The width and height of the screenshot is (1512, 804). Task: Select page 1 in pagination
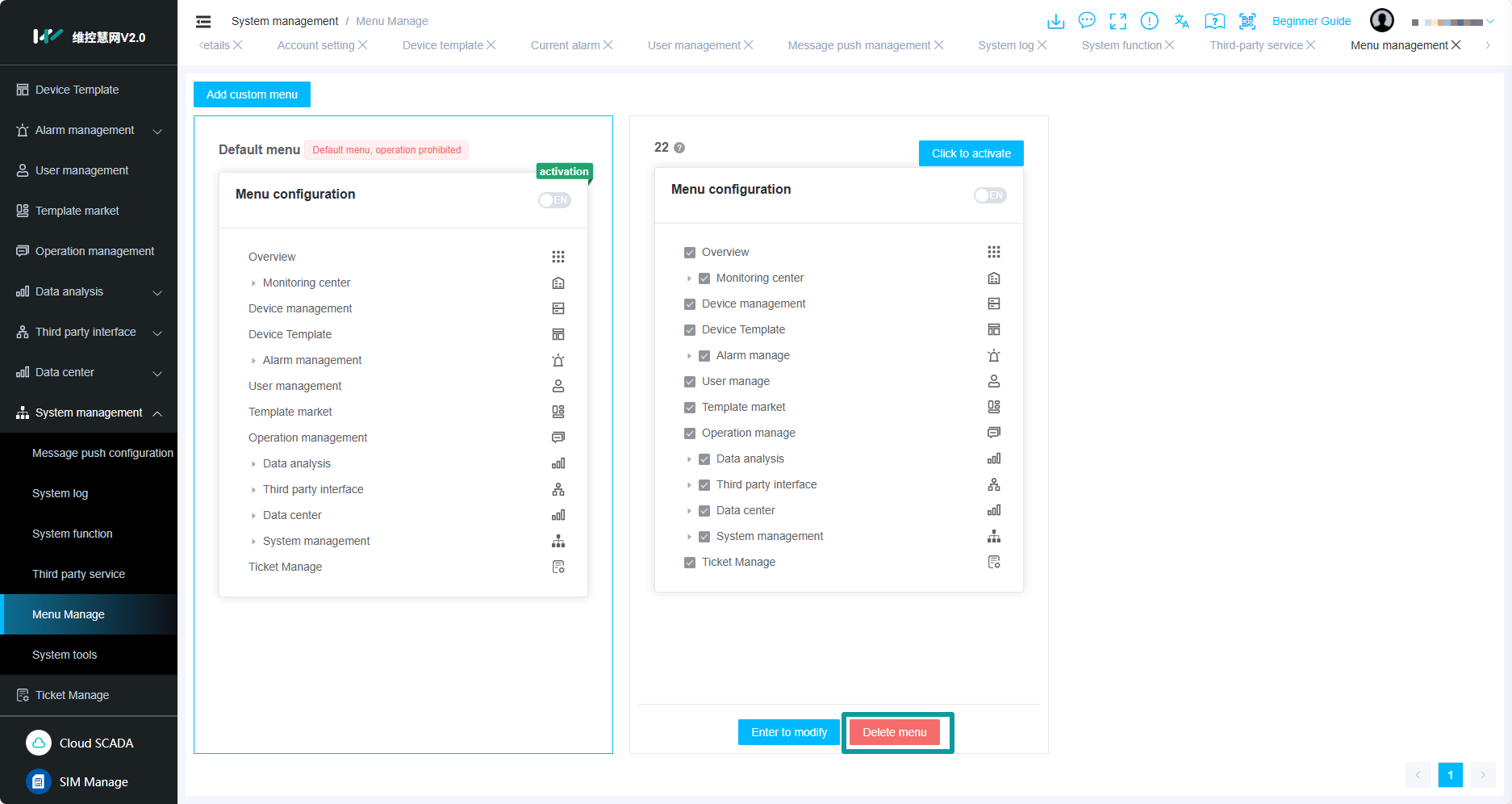(x=1450, y=775)
